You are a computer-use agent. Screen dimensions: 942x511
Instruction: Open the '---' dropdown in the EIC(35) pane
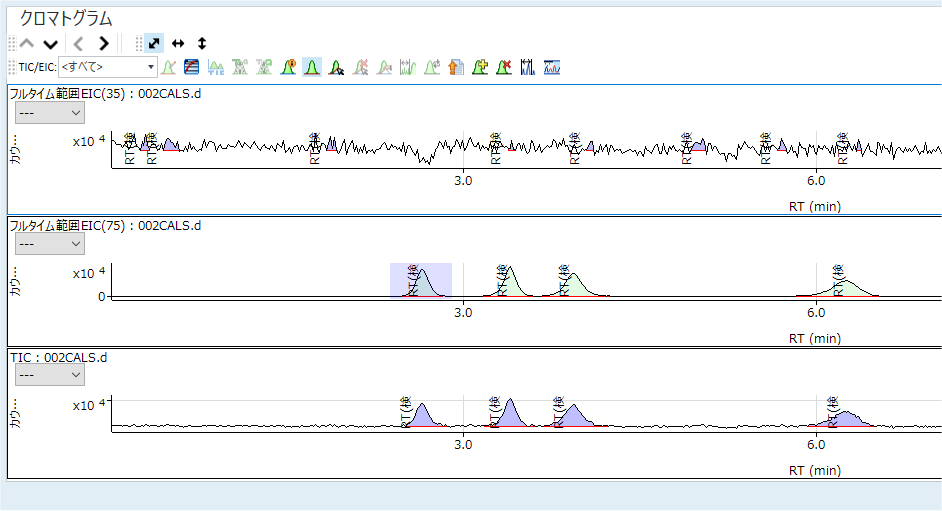click(50, 113)
